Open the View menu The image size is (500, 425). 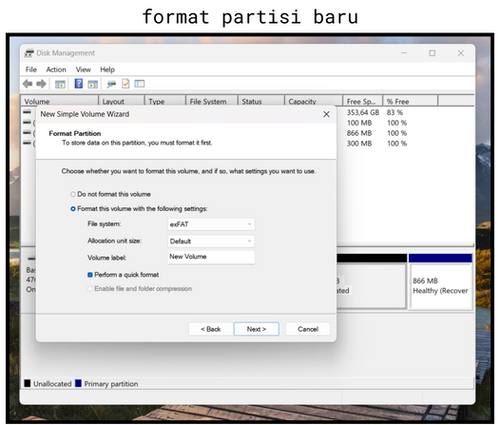pos(83,70)
